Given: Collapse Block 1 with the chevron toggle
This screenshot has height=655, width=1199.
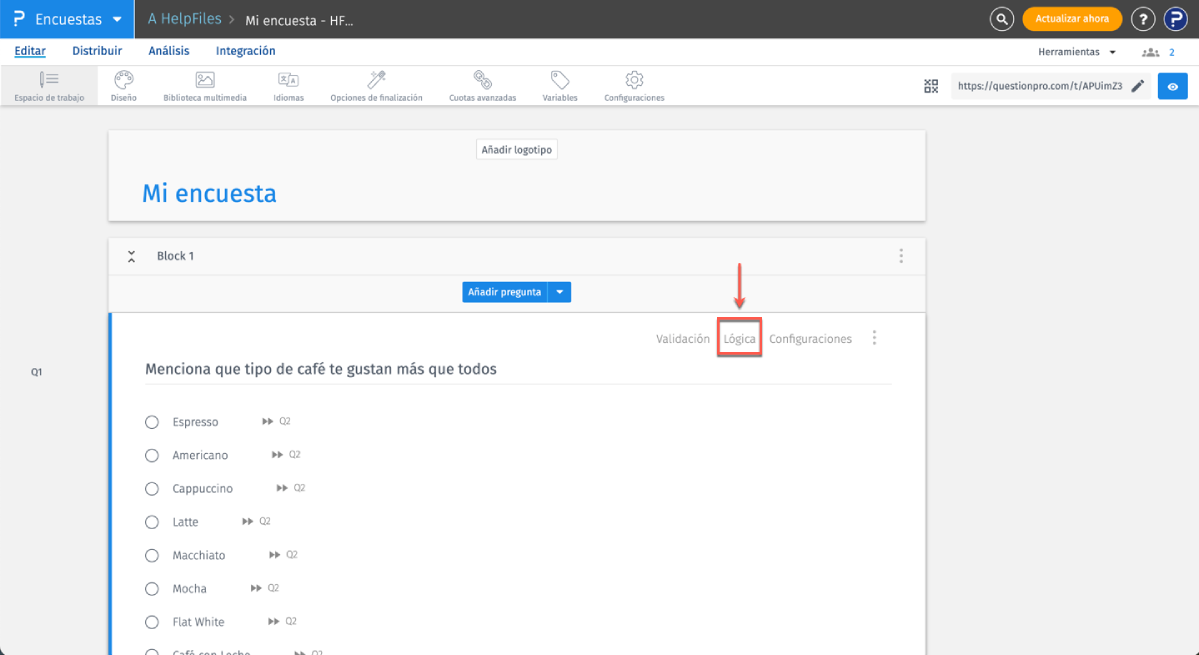Looking at the screenshot, I should [x=132, y=256].
